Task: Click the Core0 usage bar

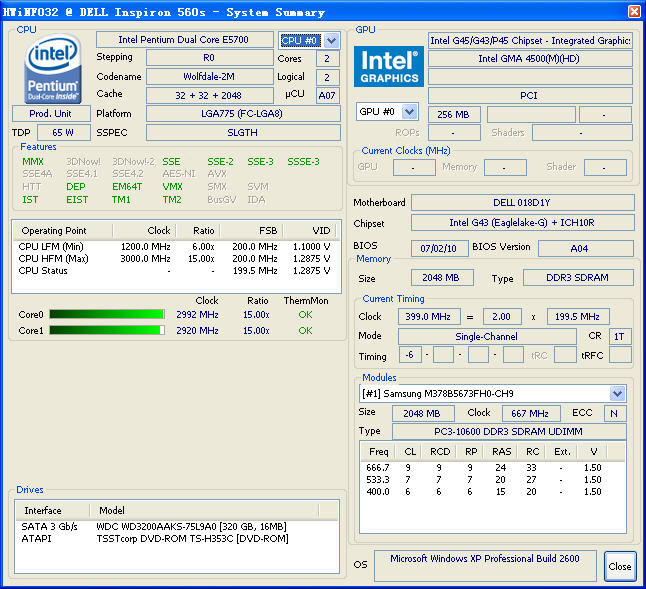Action: 106,315
